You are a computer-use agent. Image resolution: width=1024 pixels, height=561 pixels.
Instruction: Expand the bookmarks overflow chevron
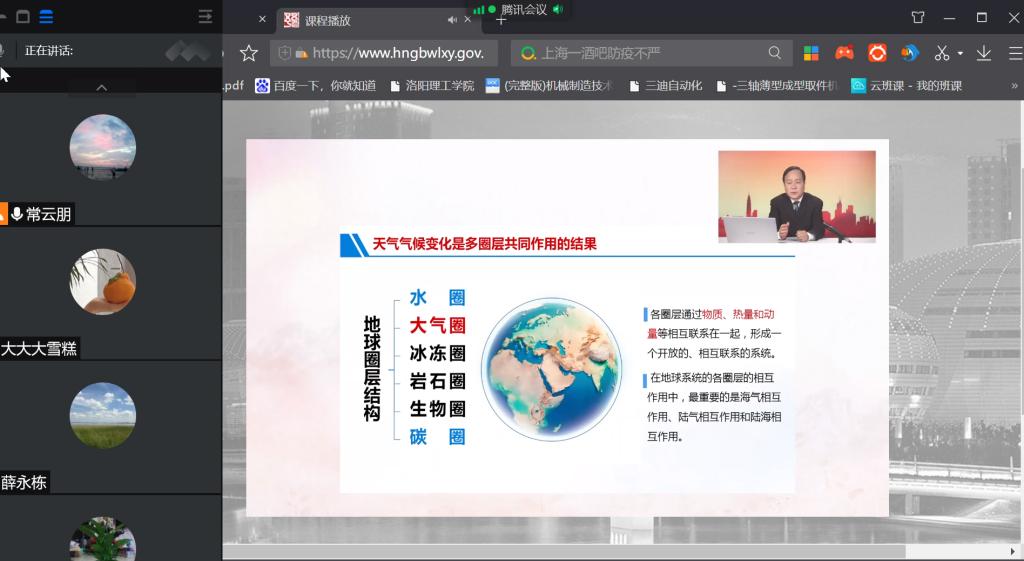tap(1014, 86)
